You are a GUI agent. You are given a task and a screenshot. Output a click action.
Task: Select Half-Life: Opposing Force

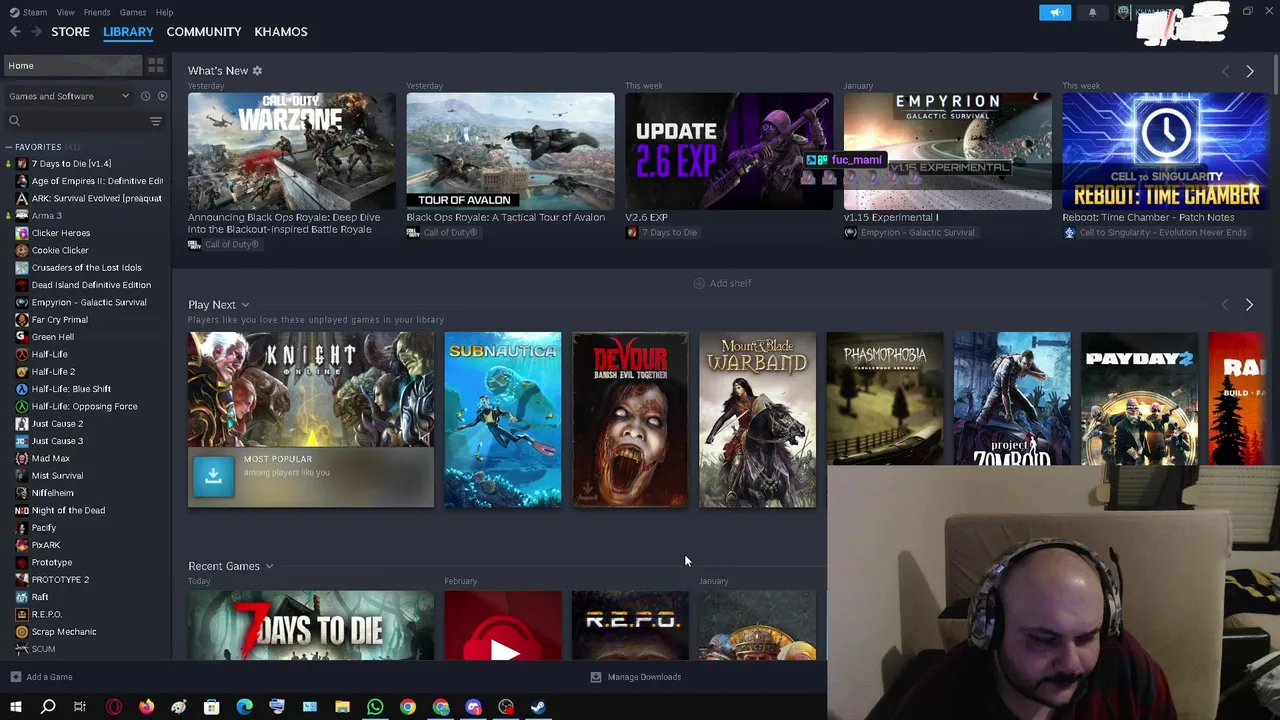(x=84, y=406)
